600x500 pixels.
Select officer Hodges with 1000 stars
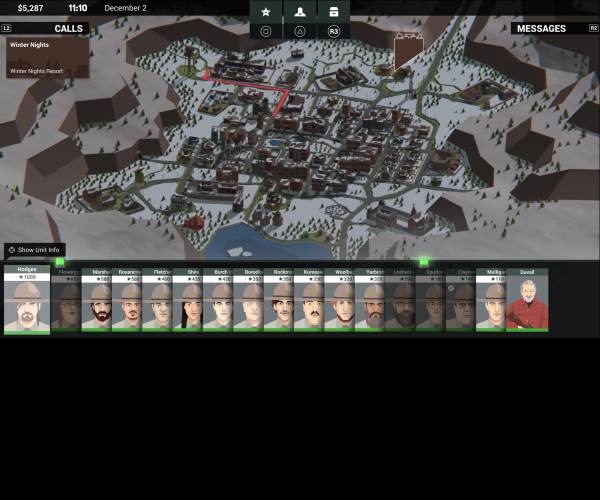[x=27, y=300]
